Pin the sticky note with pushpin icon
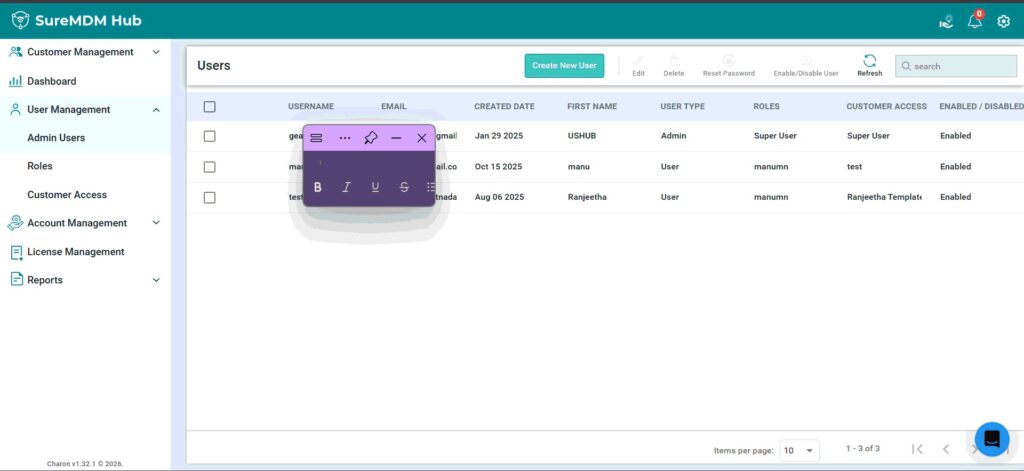The image size is (1024, 471). tap(371, 138)
